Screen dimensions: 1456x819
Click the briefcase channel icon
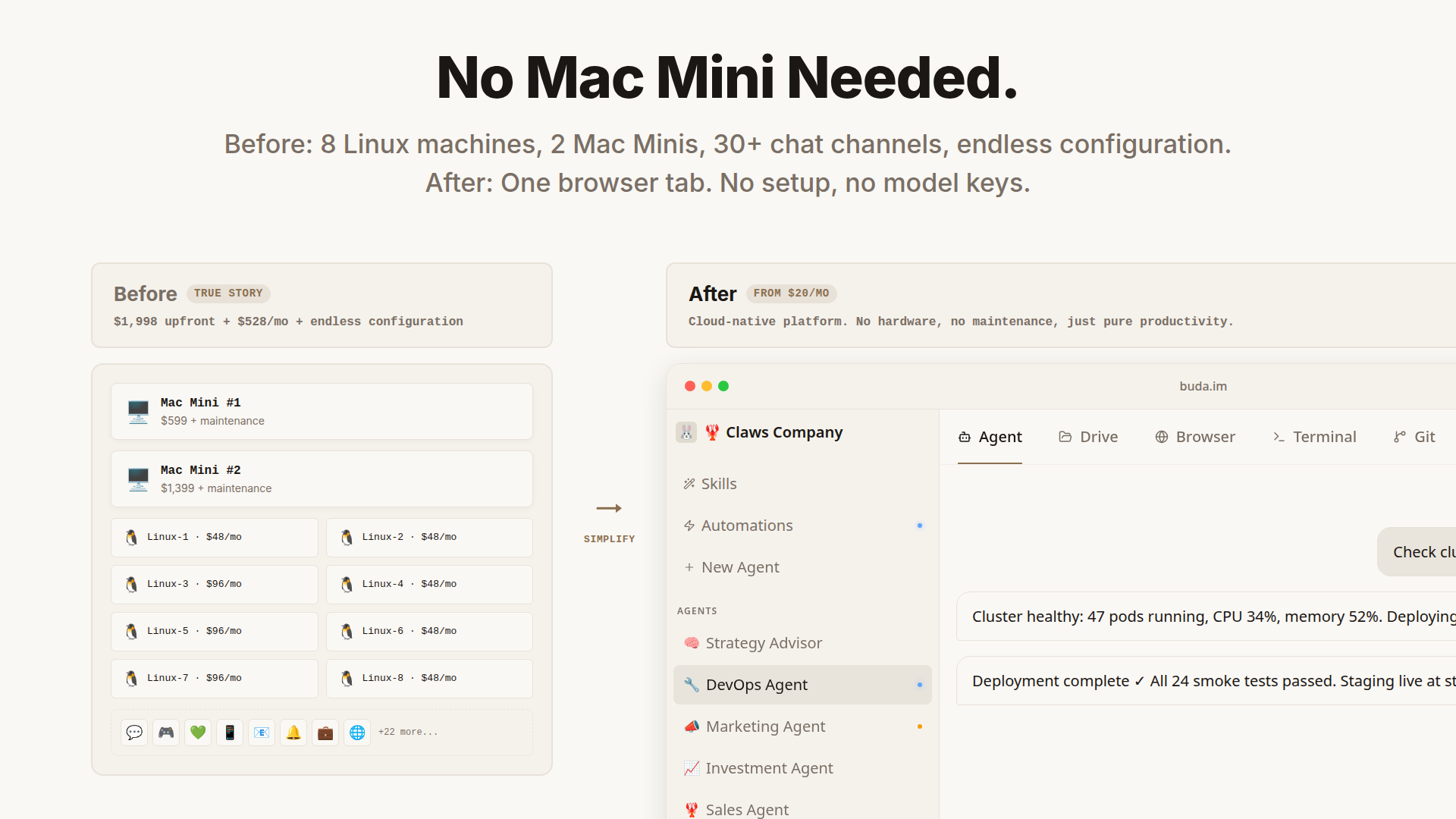tap(325, 733)
